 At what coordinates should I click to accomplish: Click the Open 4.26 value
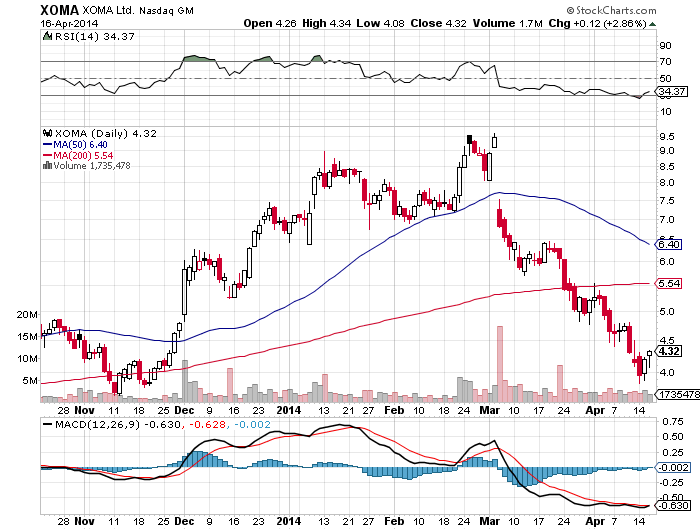pos(270,23)
